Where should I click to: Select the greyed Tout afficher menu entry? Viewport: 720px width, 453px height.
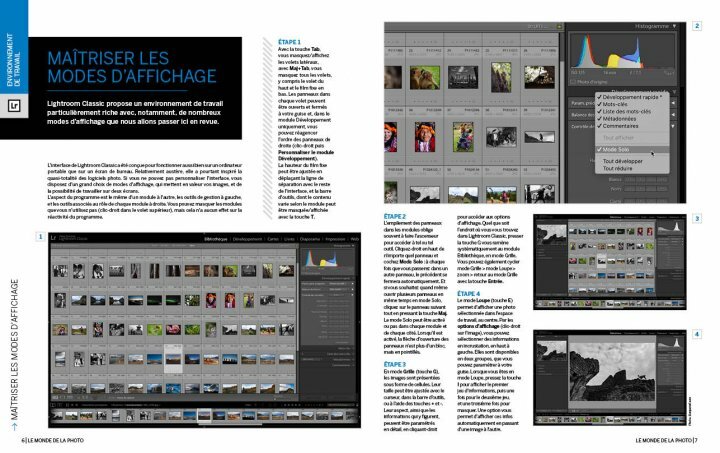click(618, 138)
